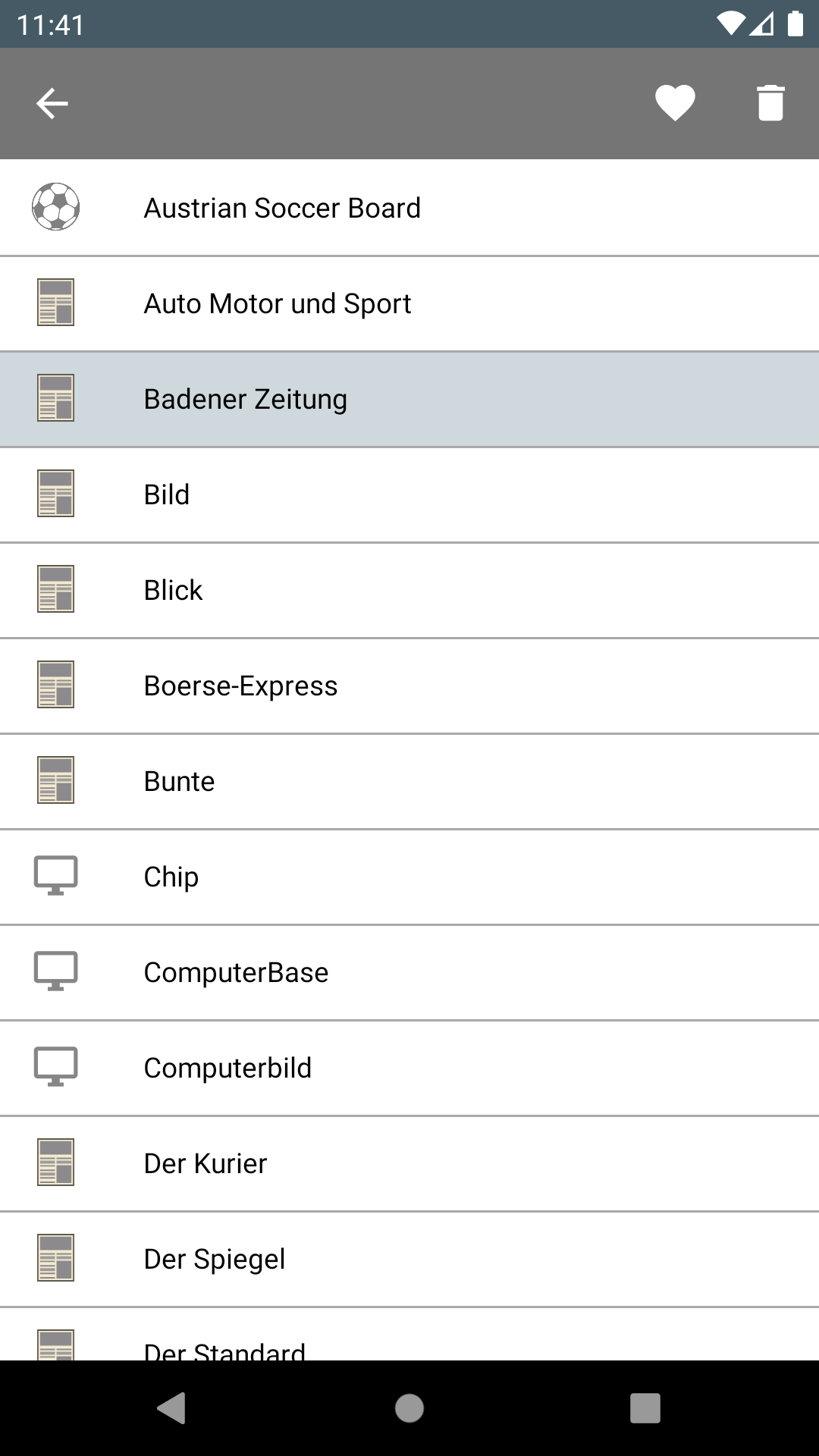Screen dimensions: 819x1456
Task: Tap Android home navigation button
Action: [x=409, y=1408]
